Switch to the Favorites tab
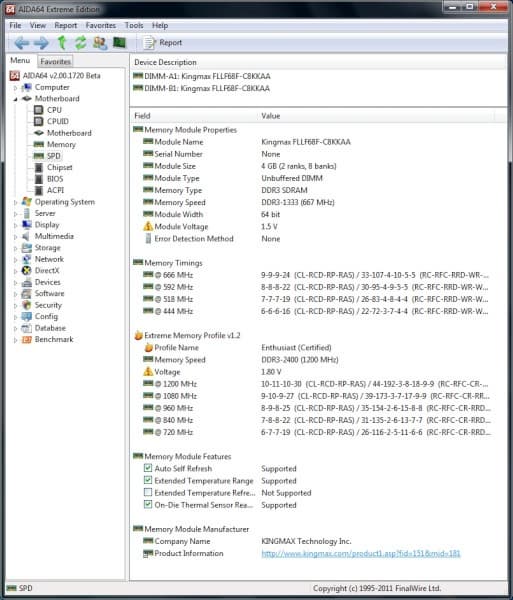The image size is (513, 600). (55, 61)
